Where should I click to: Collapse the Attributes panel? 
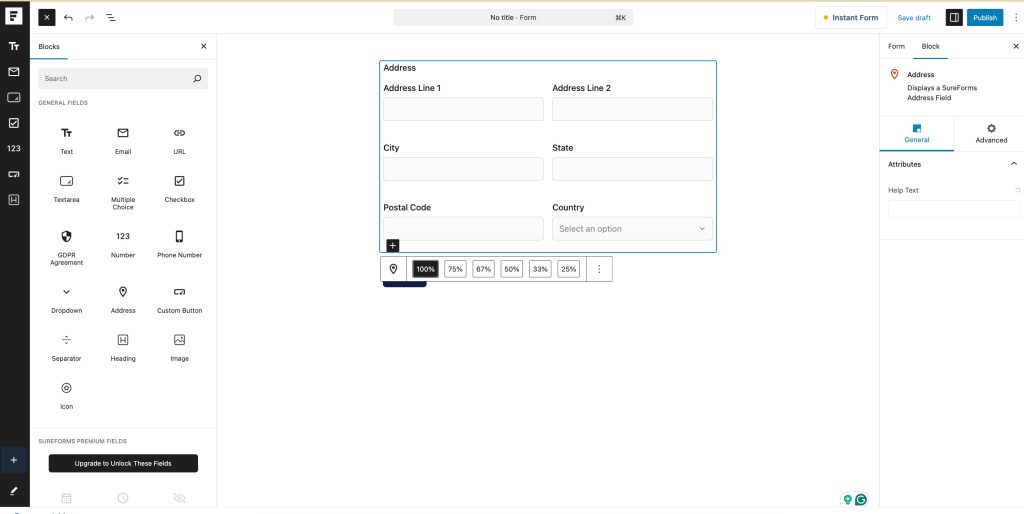tap(1013, 164)
